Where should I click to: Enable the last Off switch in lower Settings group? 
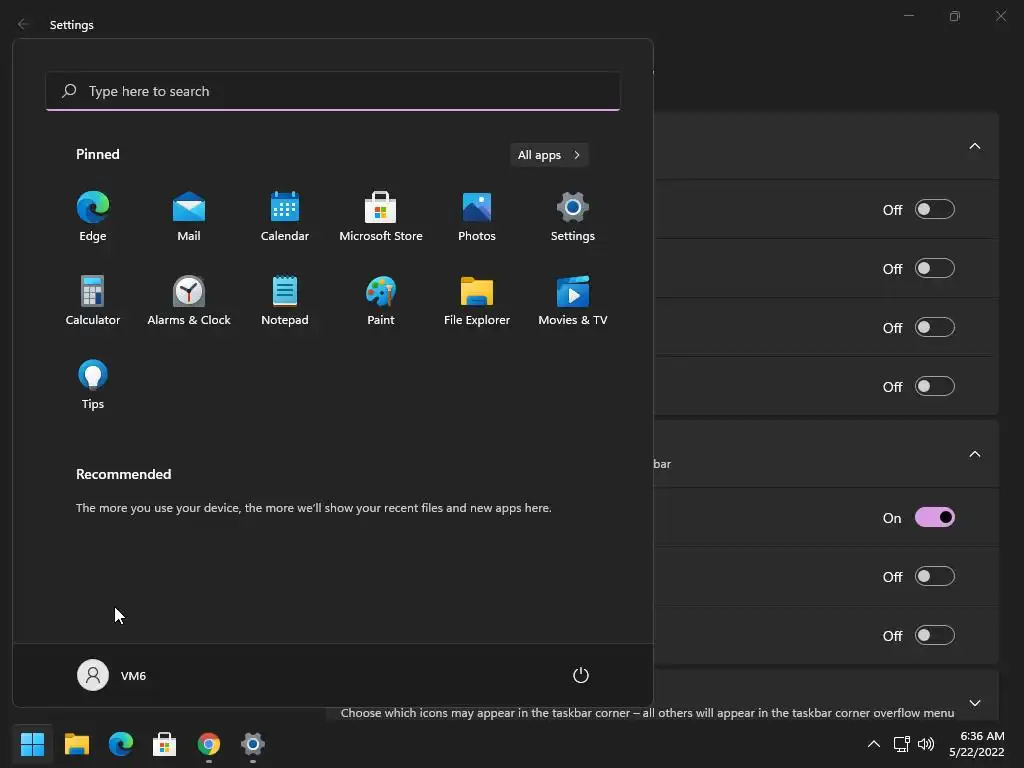pos(935,635)
